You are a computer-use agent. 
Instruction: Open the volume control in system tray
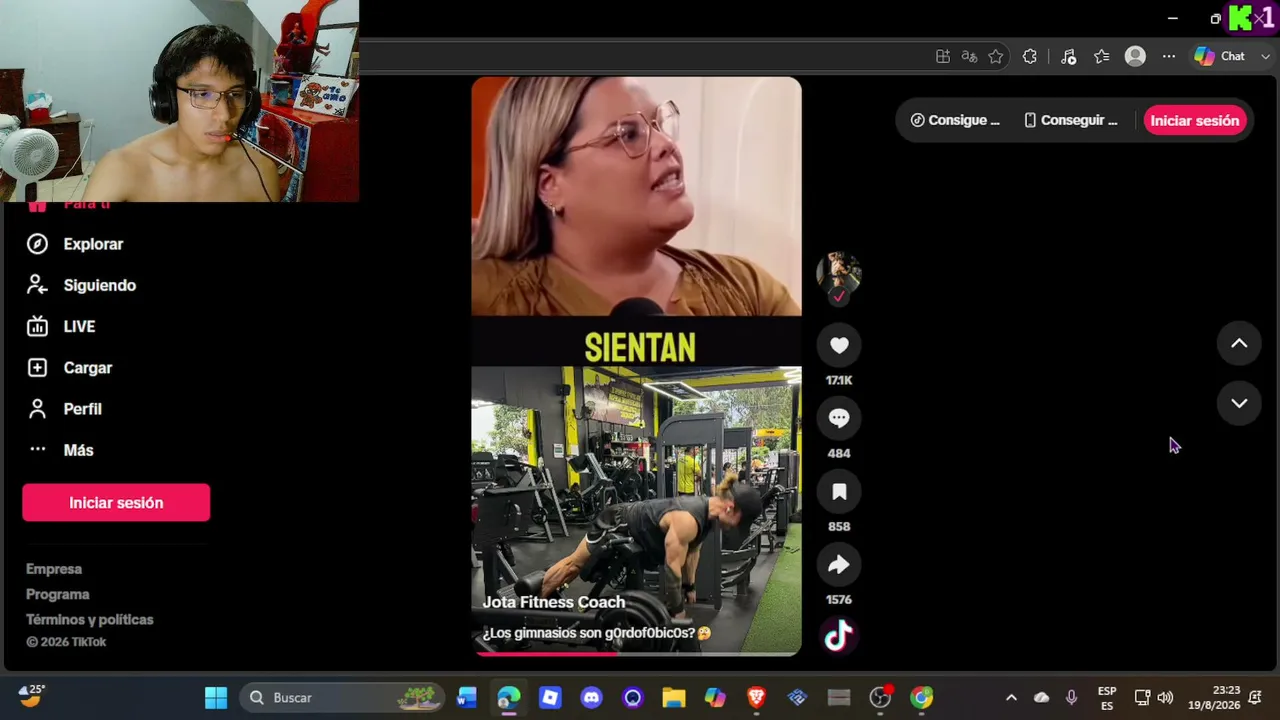point(1165,698)
